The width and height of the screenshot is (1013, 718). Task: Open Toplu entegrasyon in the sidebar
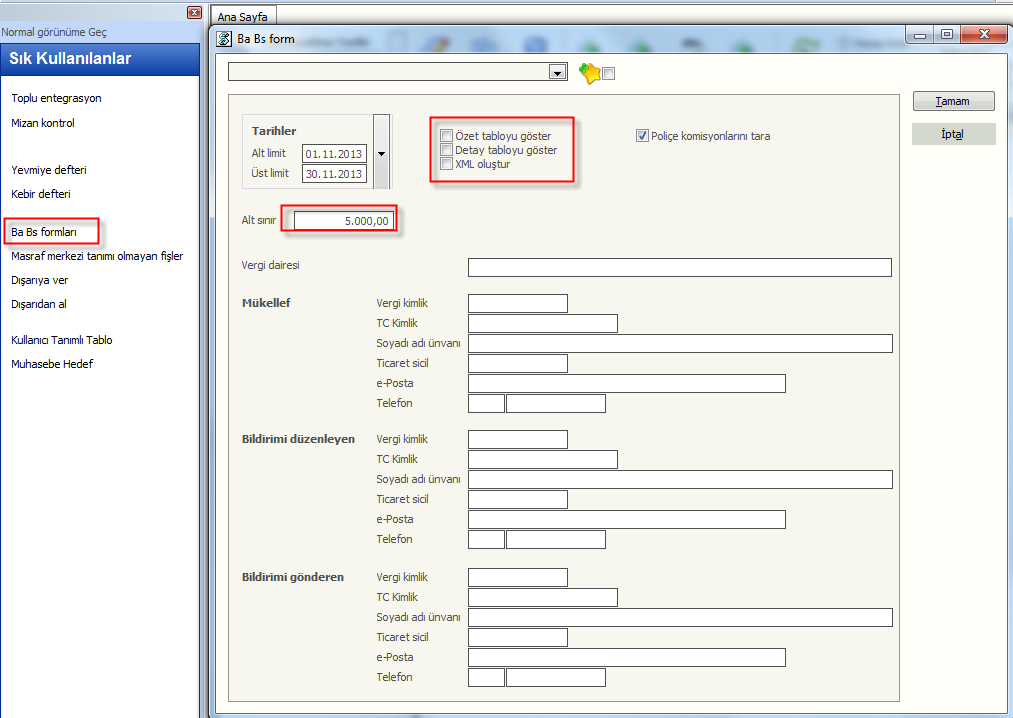(56, 98)
